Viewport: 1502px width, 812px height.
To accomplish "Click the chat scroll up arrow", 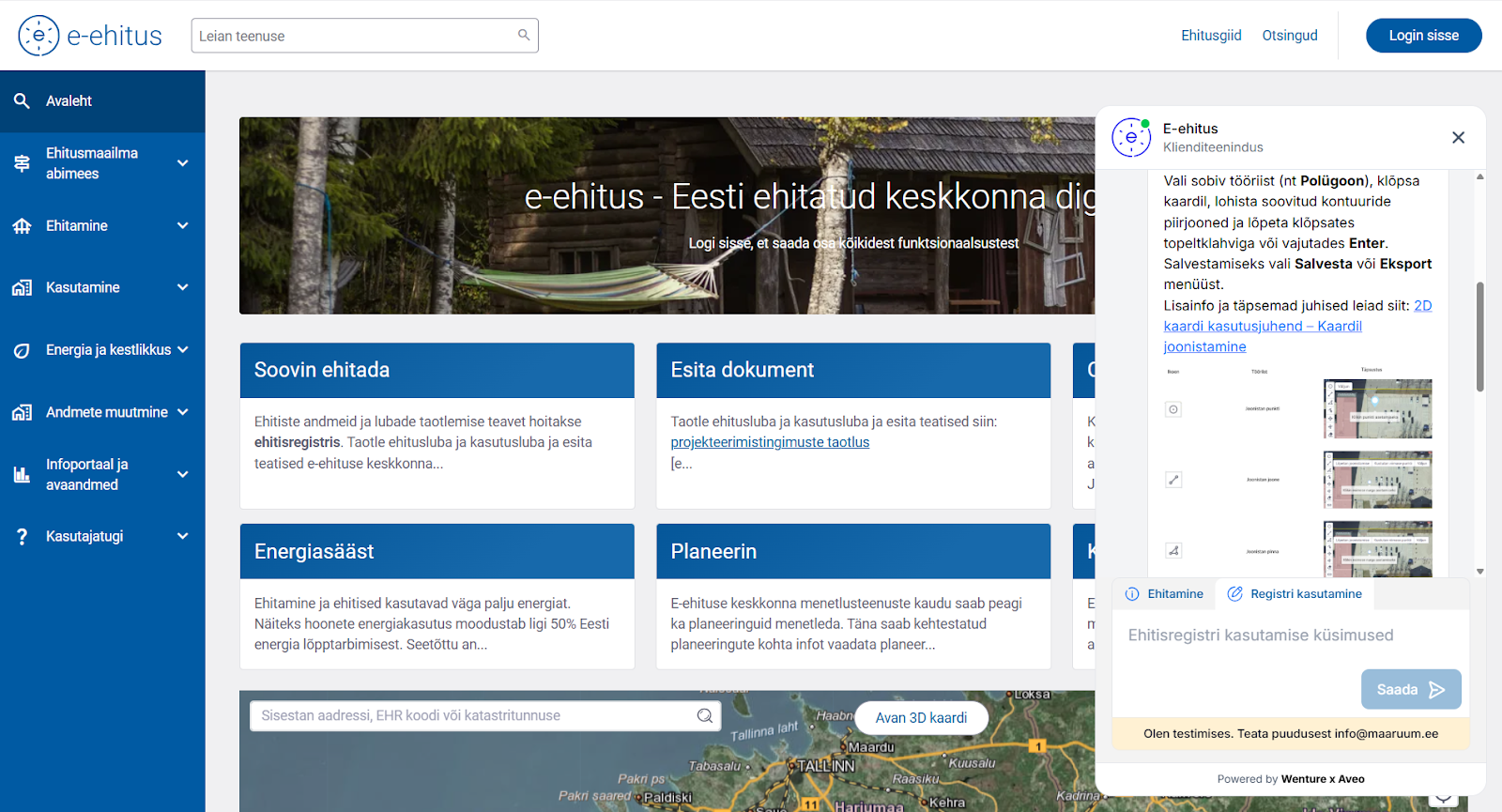I will pos(1480,176).
